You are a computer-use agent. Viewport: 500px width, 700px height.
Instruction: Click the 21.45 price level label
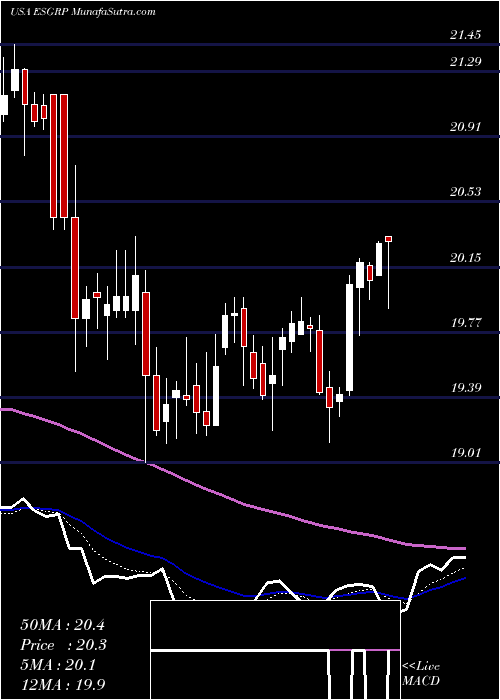466,34
